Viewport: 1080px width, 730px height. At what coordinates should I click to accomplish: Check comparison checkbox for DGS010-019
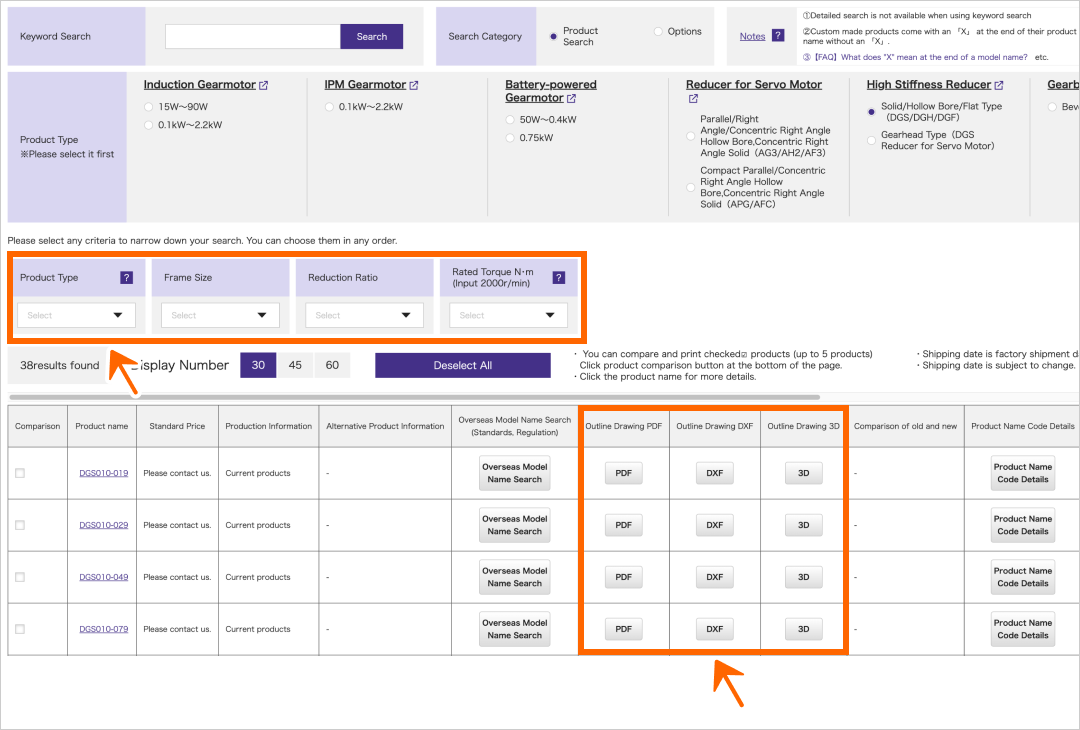[20, 473]
